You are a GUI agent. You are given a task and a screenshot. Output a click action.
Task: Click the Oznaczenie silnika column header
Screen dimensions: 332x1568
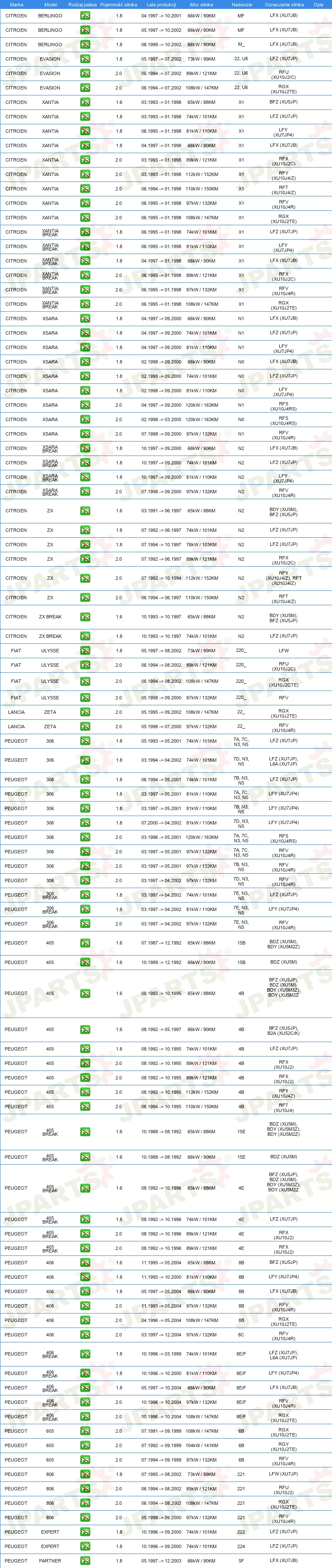point(284,4)
